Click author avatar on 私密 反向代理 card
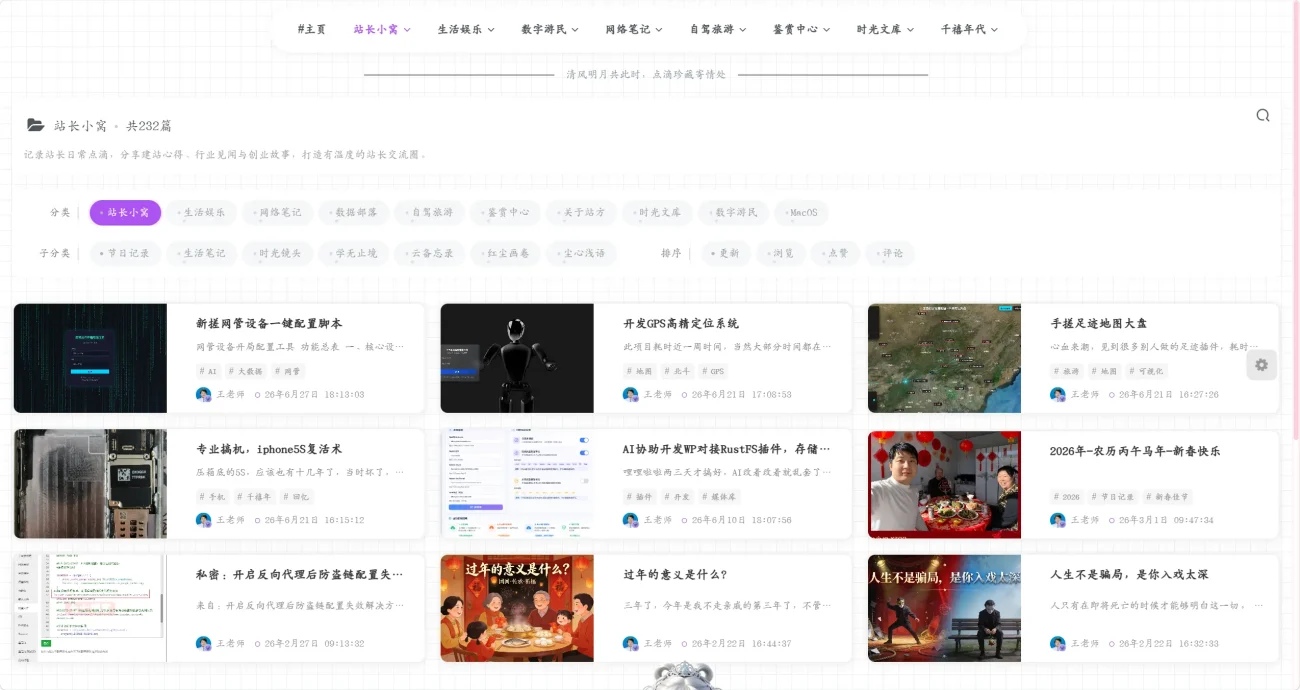Screen dimensions: 1300x690 tap(204, 644)
